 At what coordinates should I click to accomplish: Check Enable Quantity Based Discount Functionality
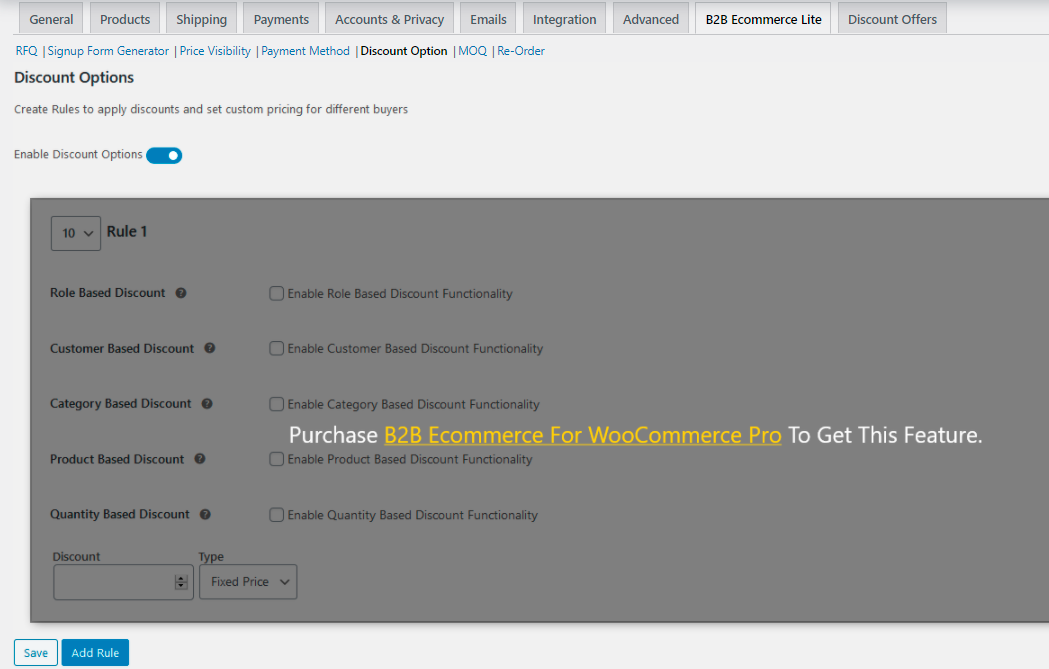pyautogui.click(x=276, y=514)
